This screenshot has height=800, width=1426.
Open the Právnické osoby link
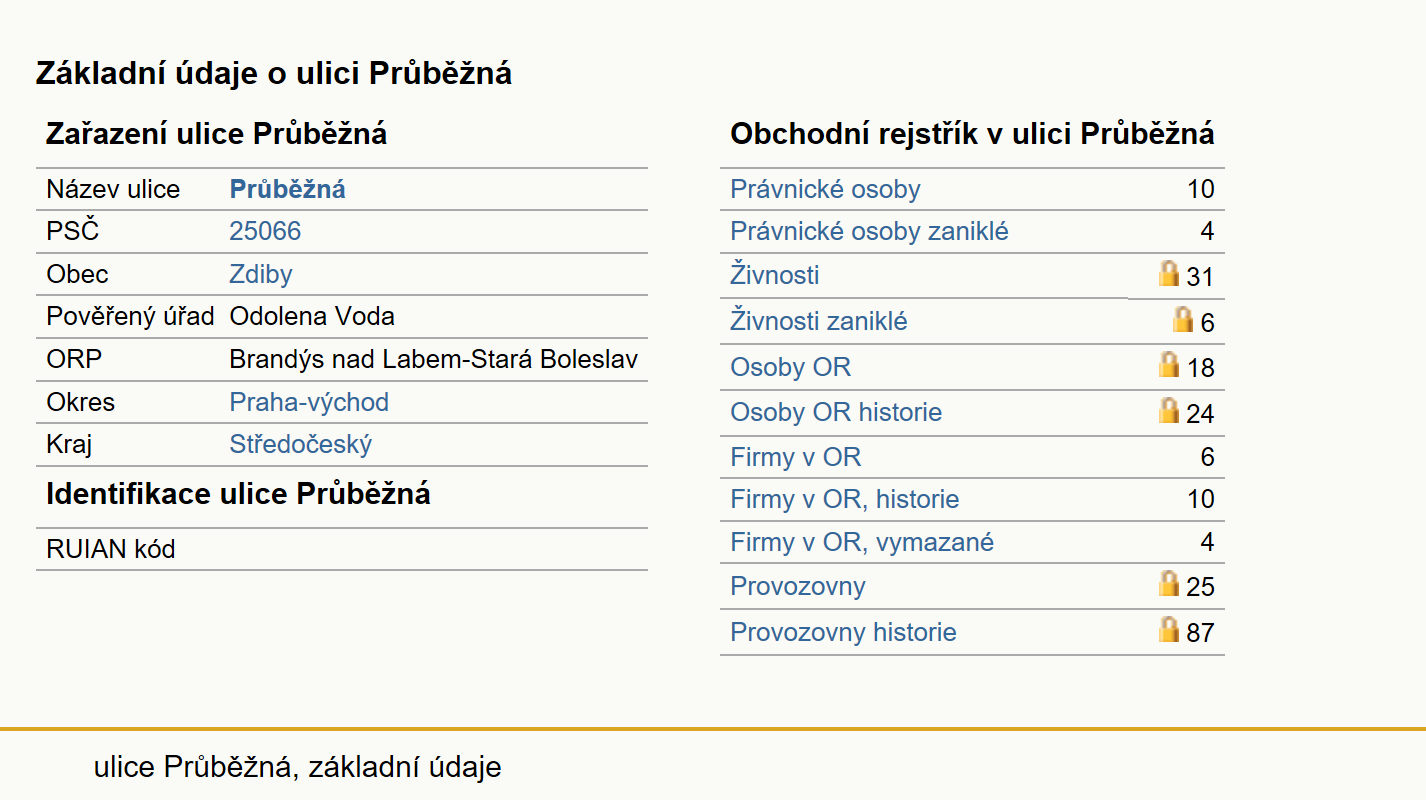[x=825, y=189]
